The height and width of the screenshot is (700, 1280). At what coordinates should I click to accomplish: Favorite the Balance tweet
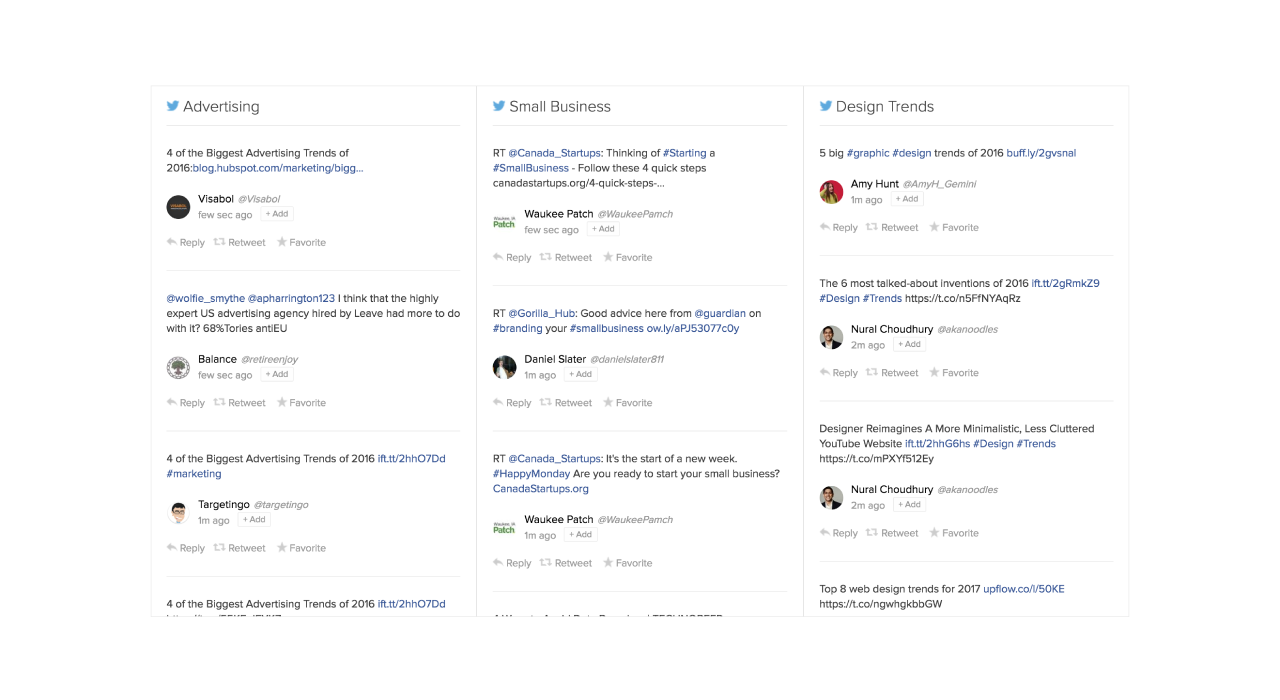click(301, 403)
